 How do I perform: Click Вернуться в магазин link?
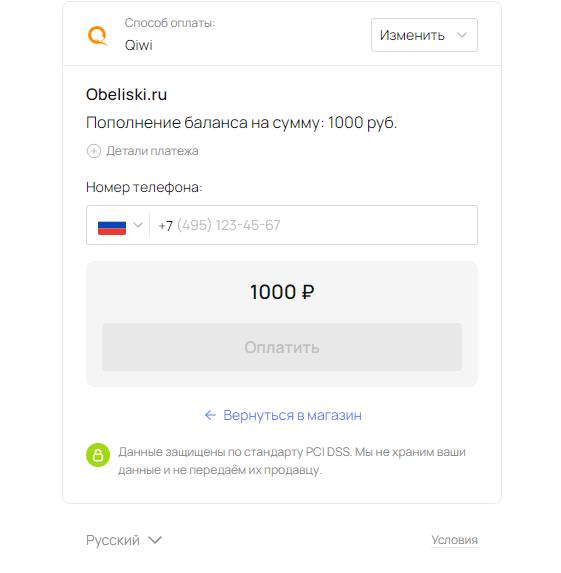[x=292, y=415]
